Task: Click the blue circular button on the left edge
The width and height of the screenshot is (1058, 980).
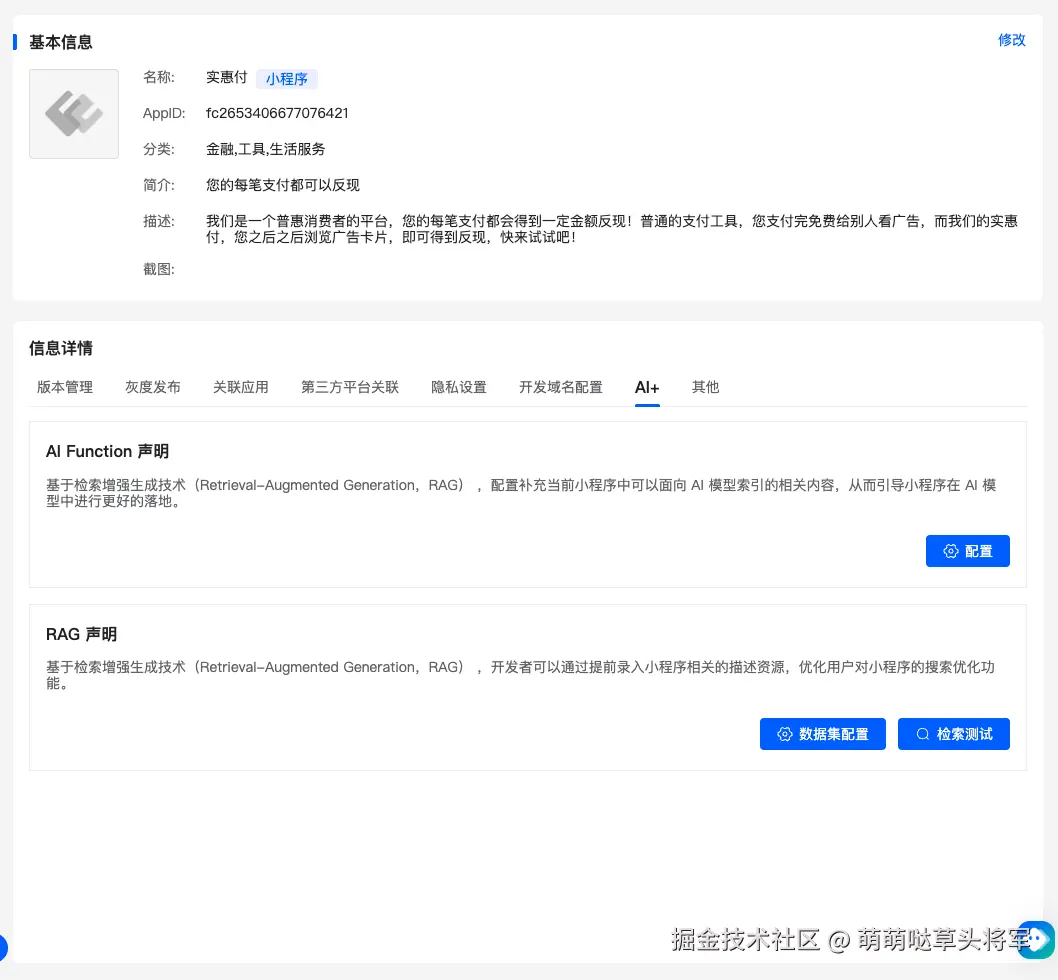Action: [4, 948]
